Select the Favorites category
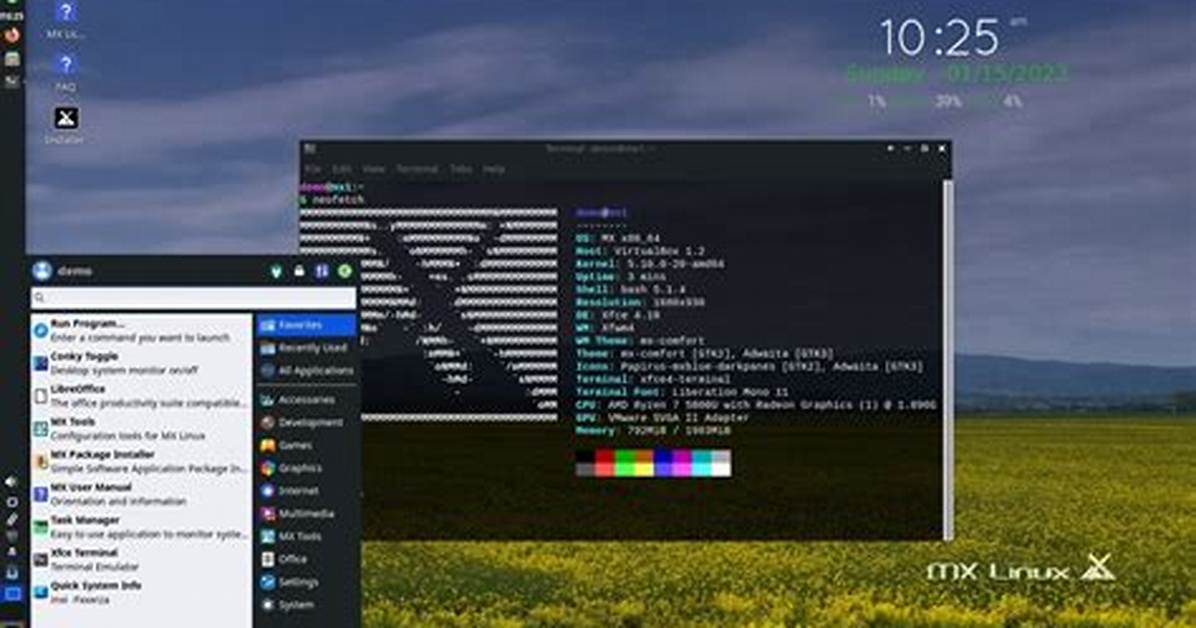 (306, 325)
